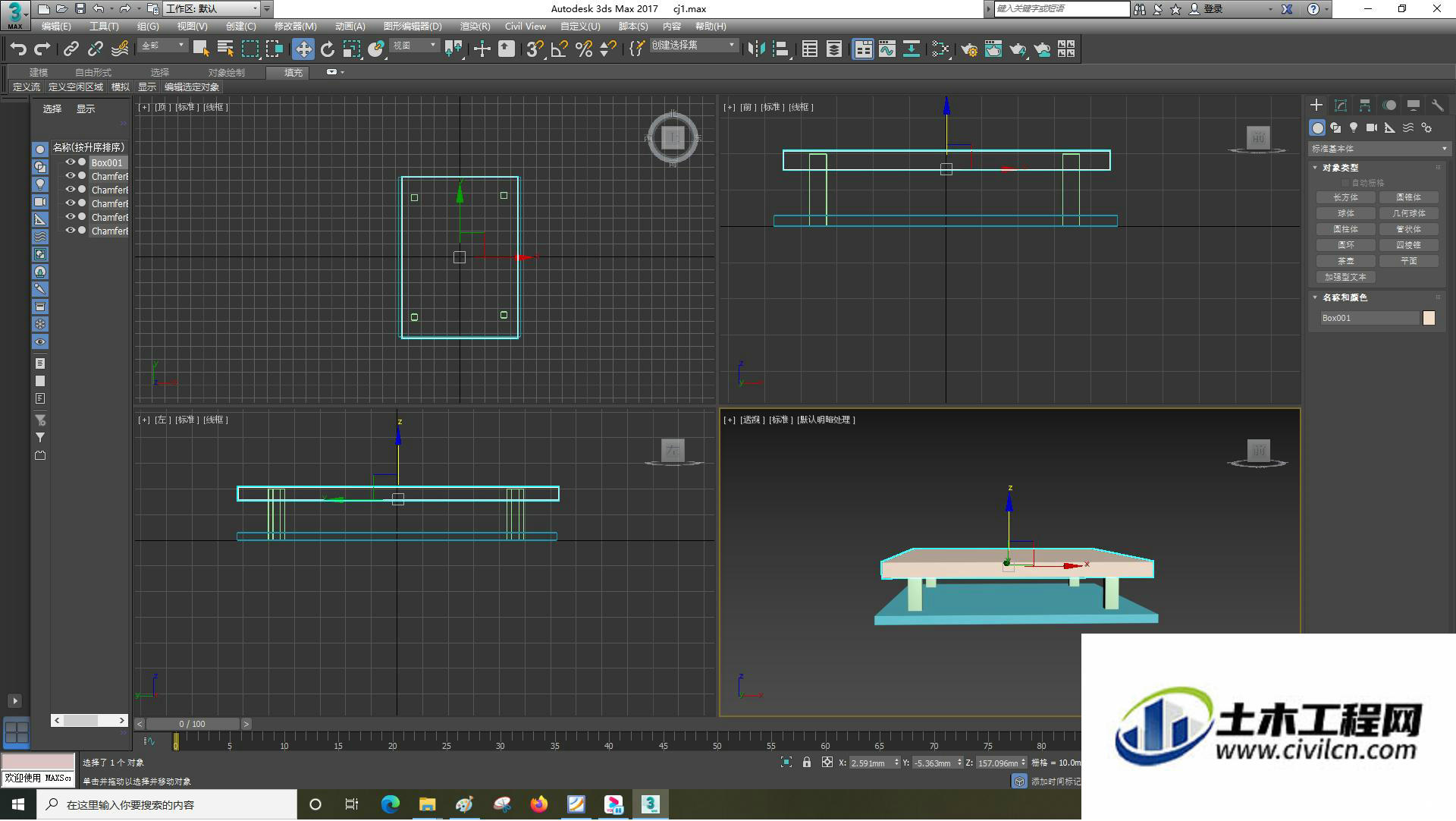The width and height of the screenshot is (1456, 821).
Task: Open the 编辑(E) menu
Action: (56, 27)
